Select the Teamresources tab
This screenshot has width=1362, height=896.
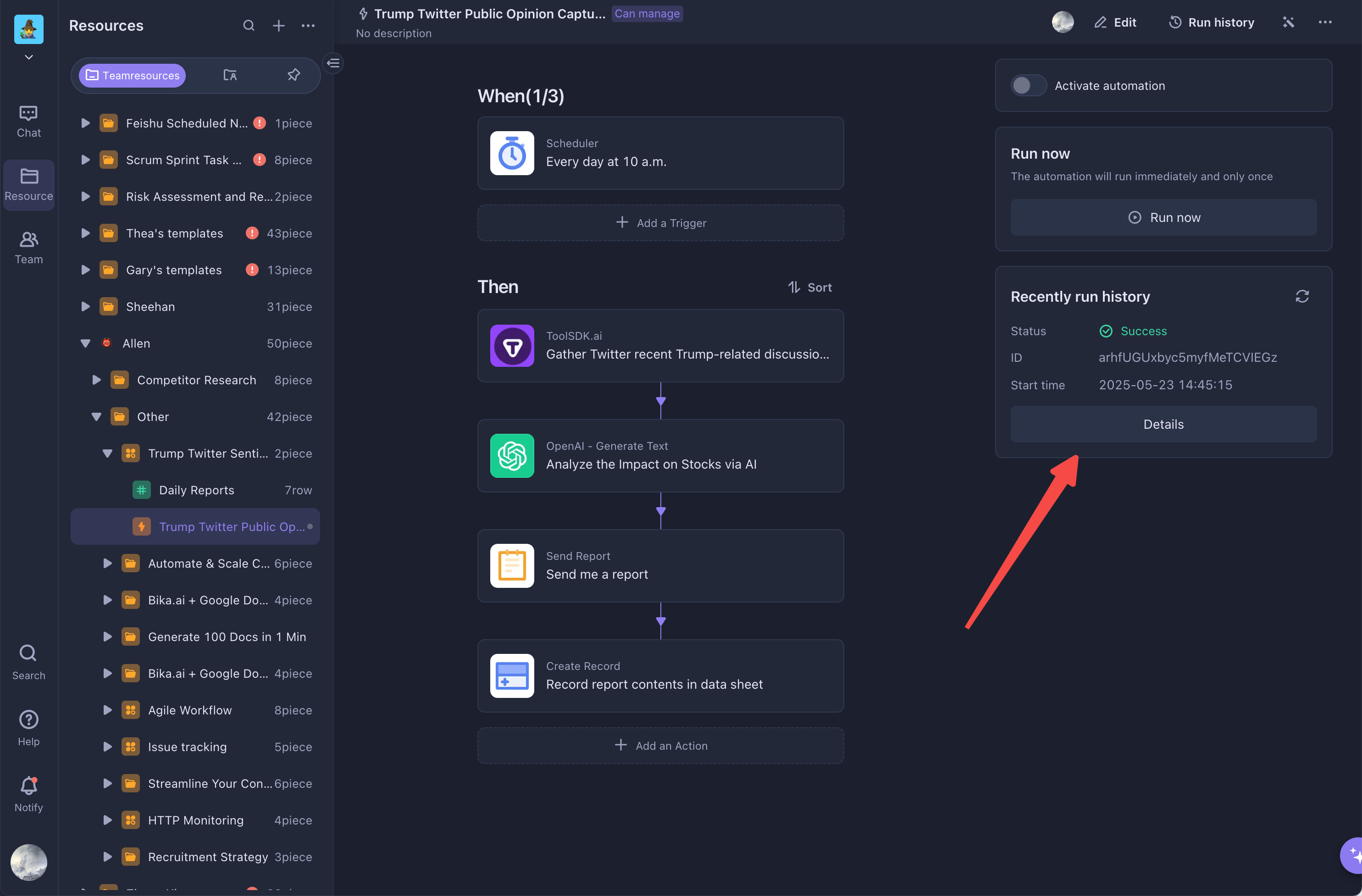coord(132,76)
